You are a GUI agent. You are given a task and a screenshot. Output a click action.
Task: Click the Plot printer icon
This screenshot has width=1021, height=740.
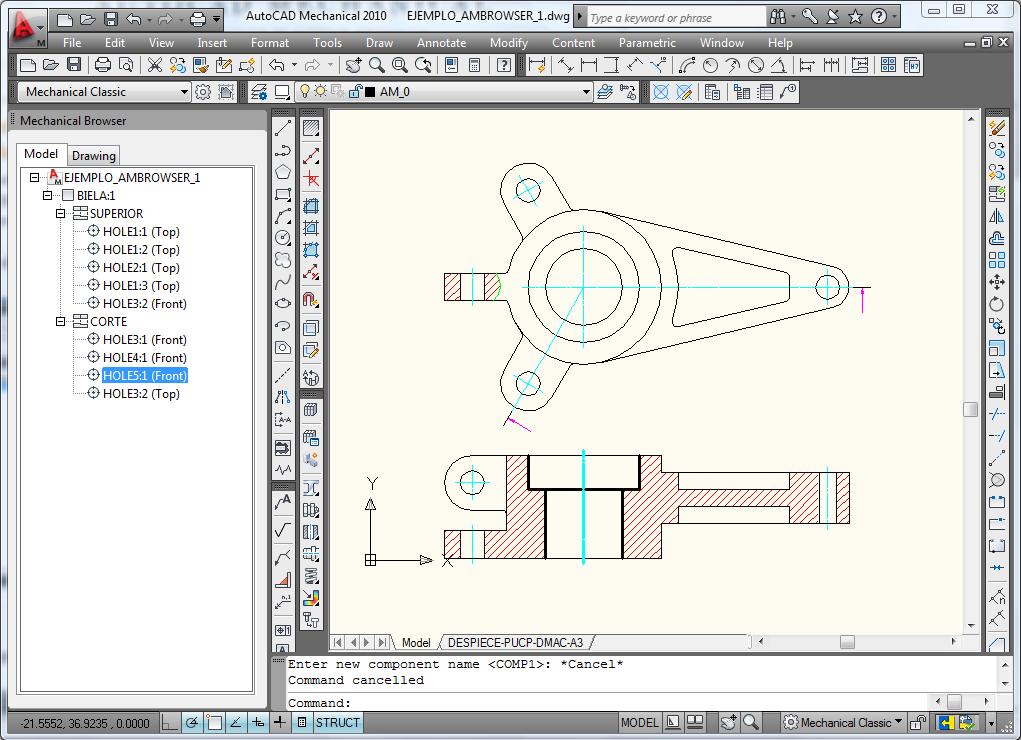tap(103, 65)
